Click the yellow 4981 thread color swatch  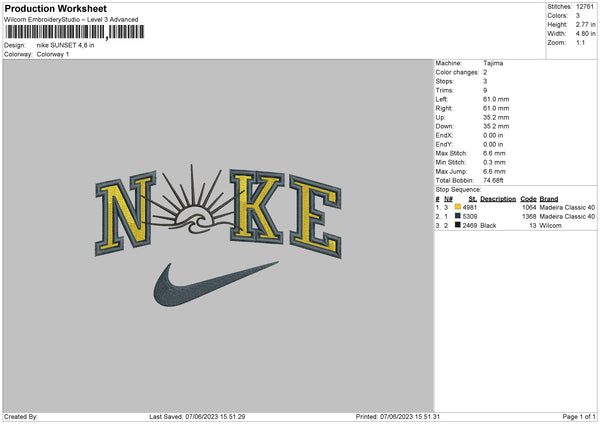(457, 207)
